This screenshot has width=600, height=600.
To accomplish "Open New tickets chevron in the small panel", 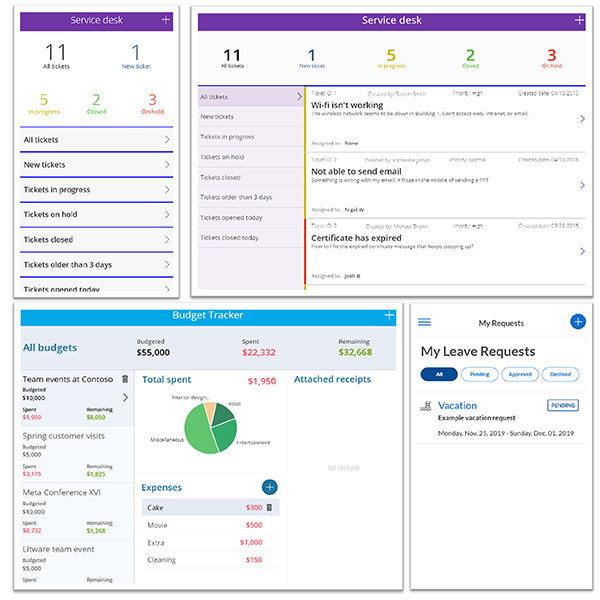I will [167, 165].
